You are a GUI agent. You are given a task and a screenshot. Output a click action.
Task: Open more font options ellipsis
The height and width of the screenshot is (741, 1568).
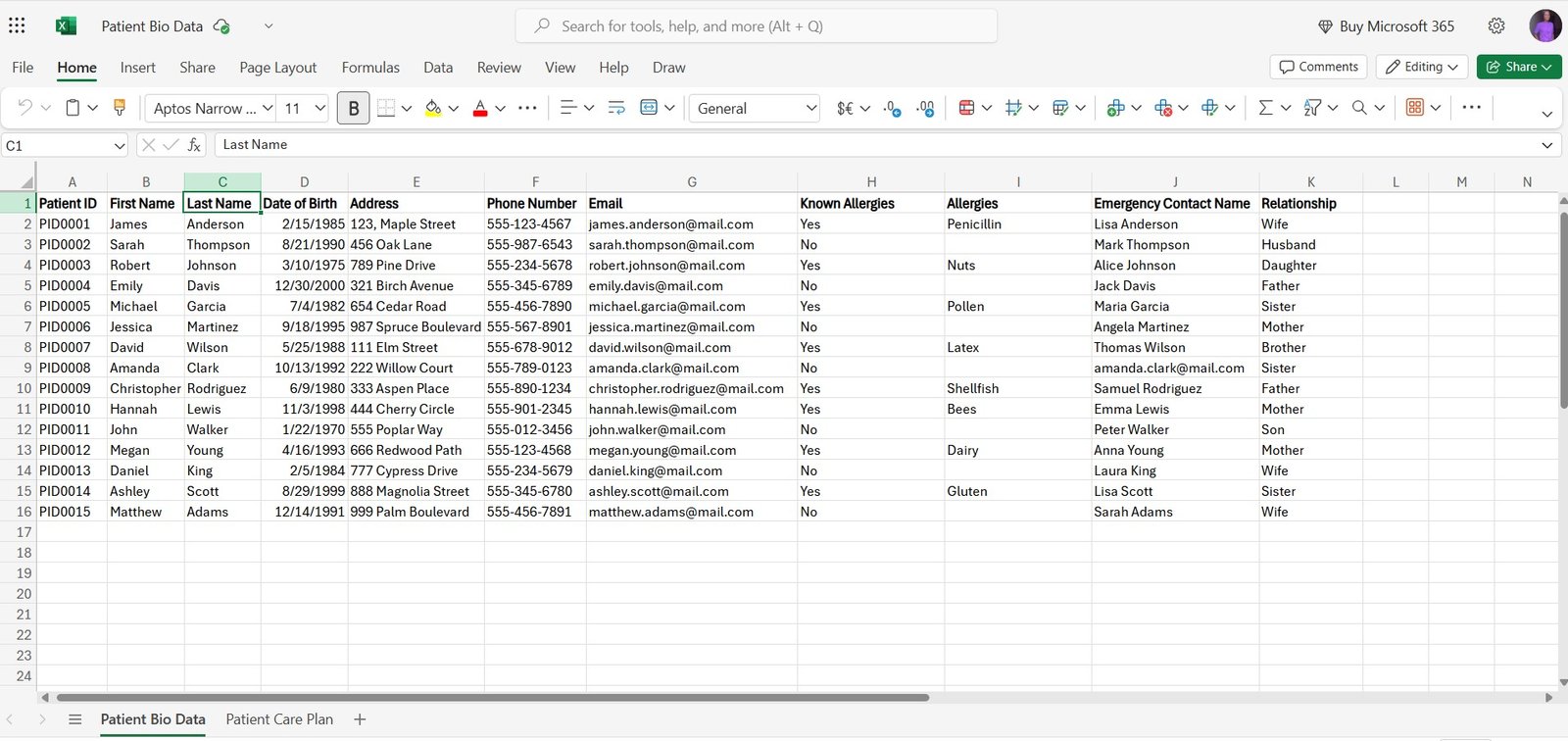527,108
